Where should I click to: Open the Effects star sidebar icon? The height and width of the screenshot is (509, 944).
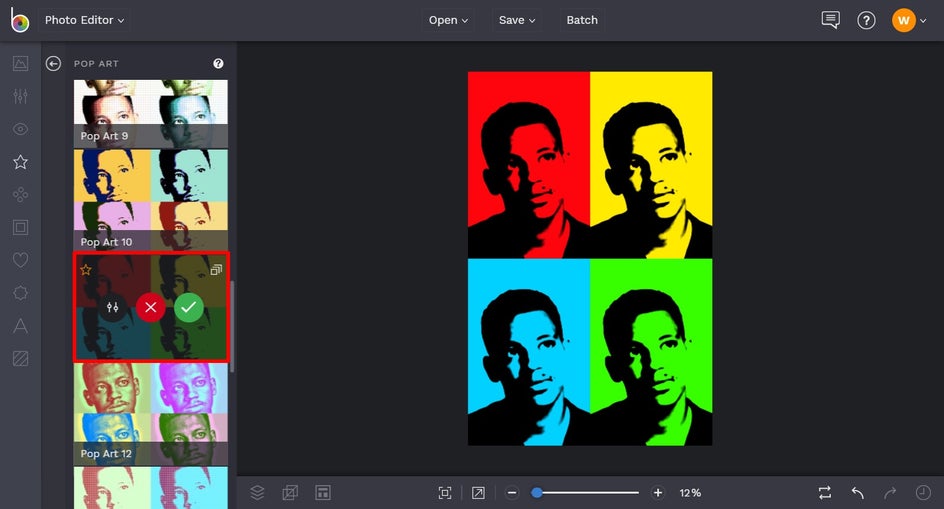(x=20, y=161)
